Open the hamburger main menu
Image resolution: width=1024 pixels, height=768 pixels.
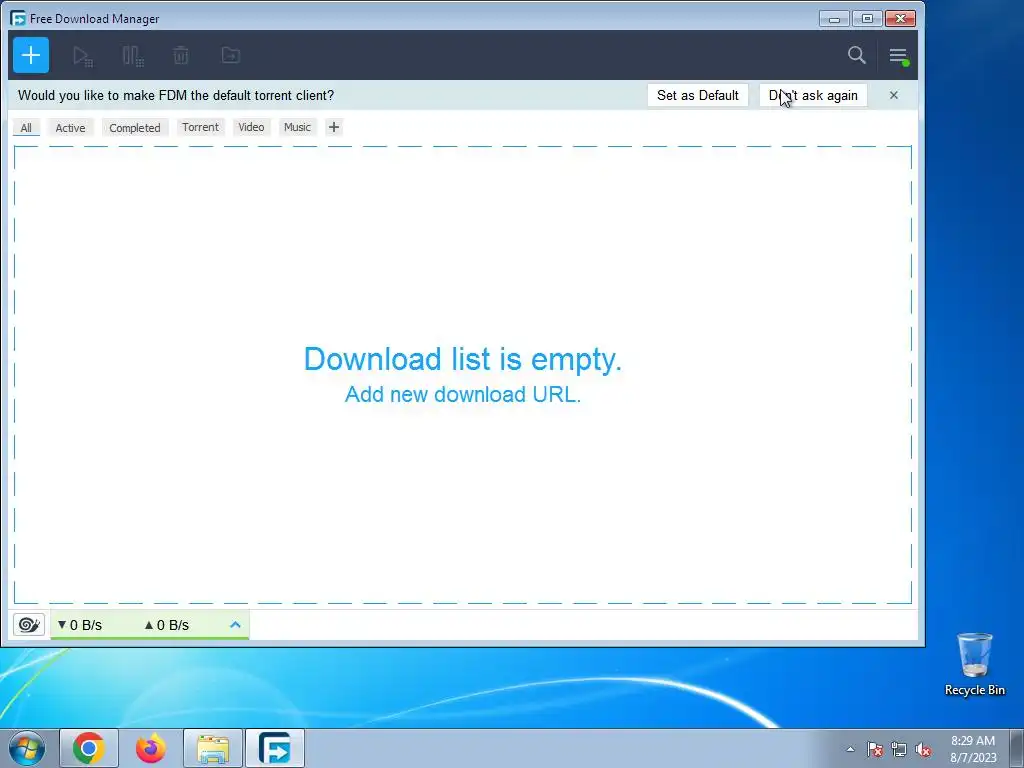click(x=899, y=56)
